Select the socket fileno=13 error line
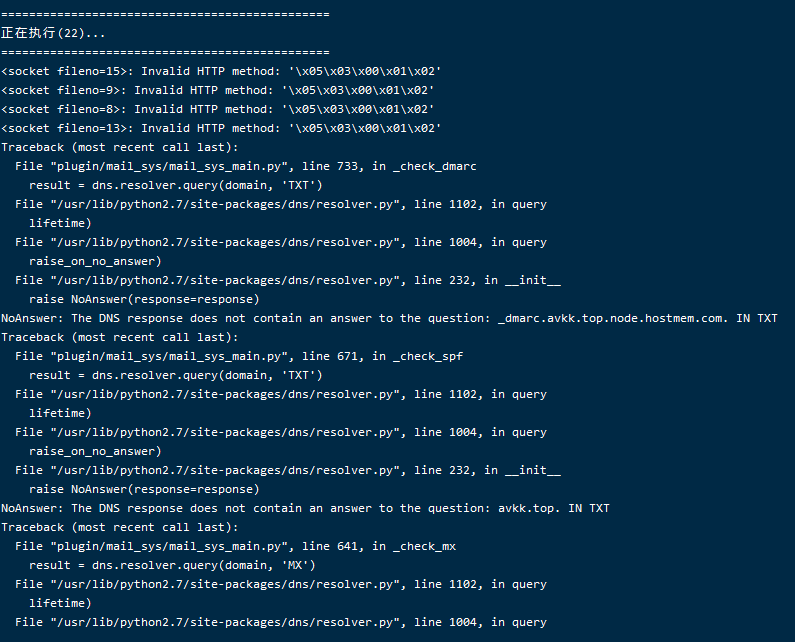Image resolution: width=795 pixels, height=642 pixels. (x=221, y=128)
